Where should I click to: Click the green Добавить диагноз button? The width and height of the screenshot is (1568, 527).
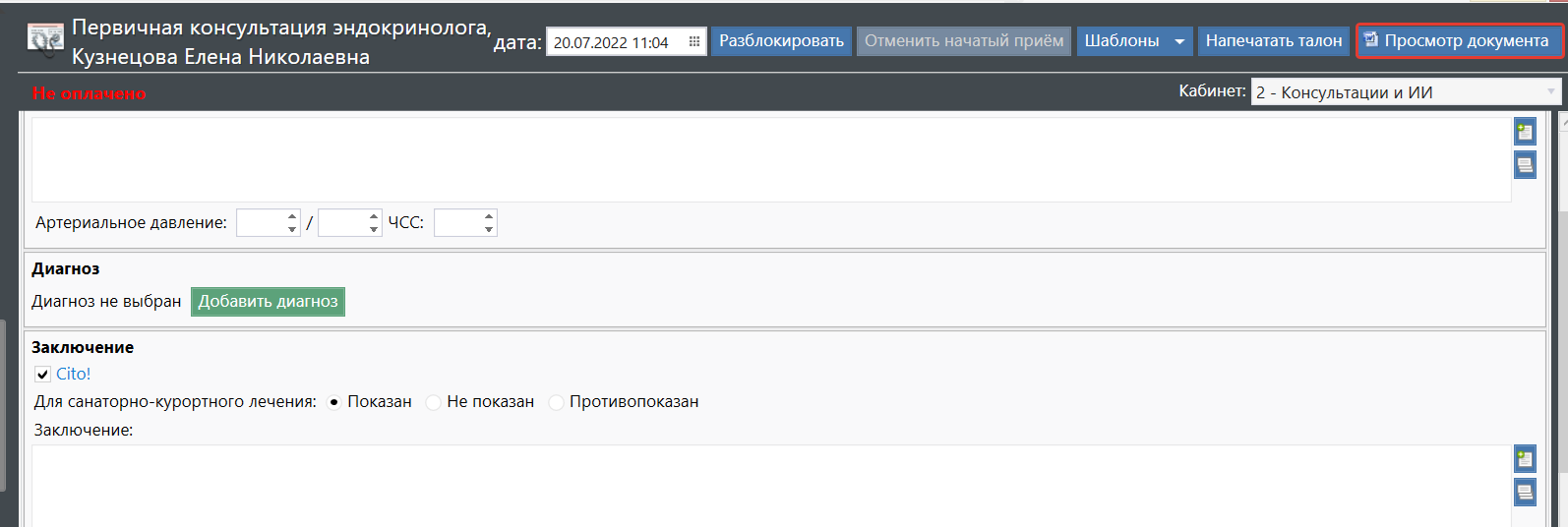tap(268, 302)
